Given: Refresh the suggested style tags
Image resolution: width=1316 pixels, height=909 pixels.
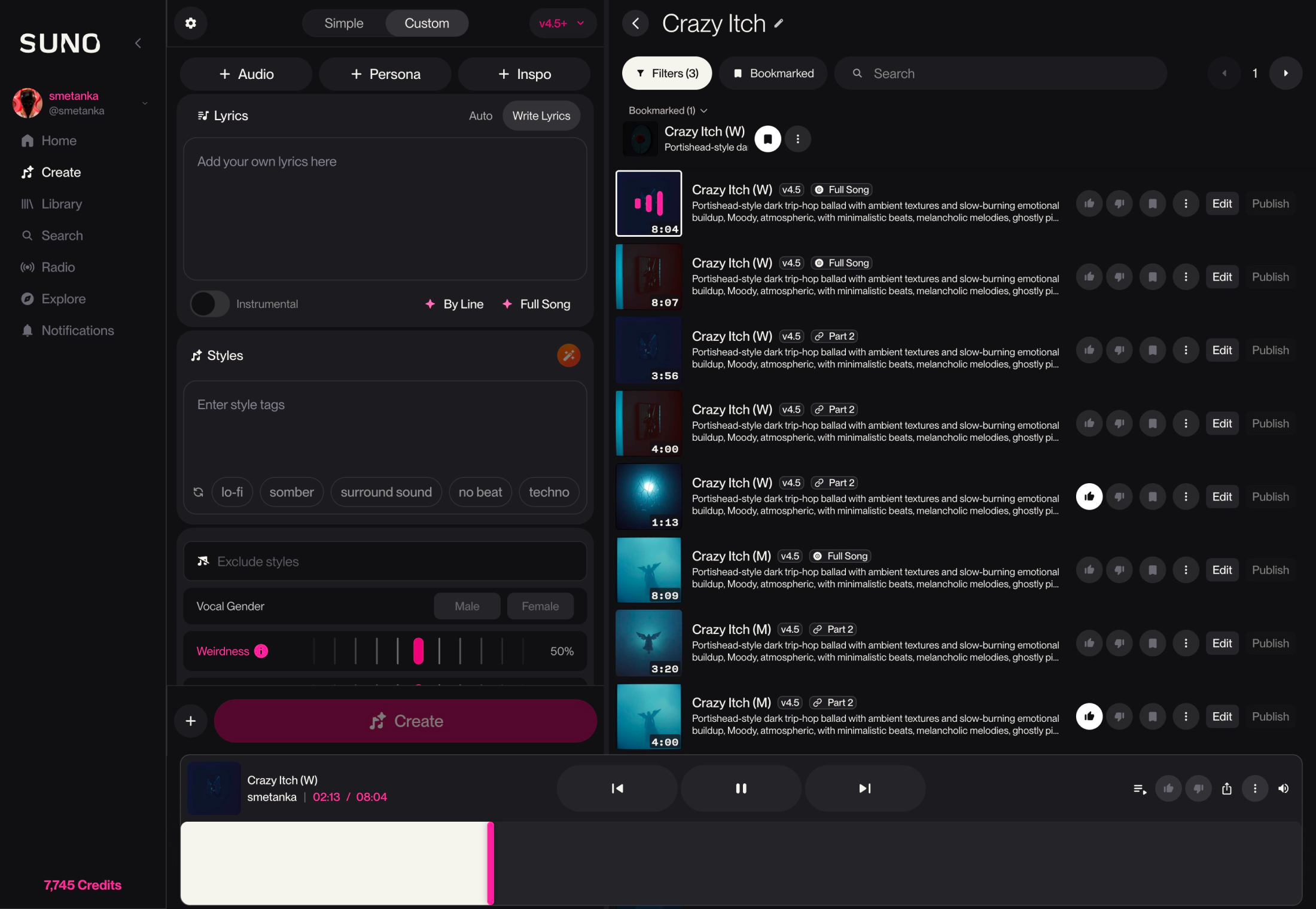Looking at the screenshot, I should 199,492.
